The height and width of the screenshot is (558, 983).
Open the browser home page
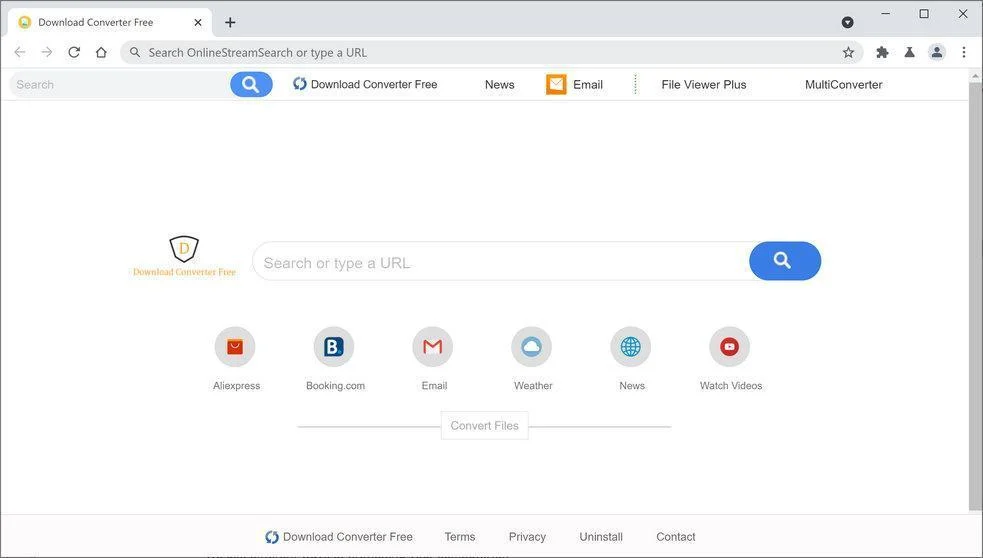click(x=101, y=52)
